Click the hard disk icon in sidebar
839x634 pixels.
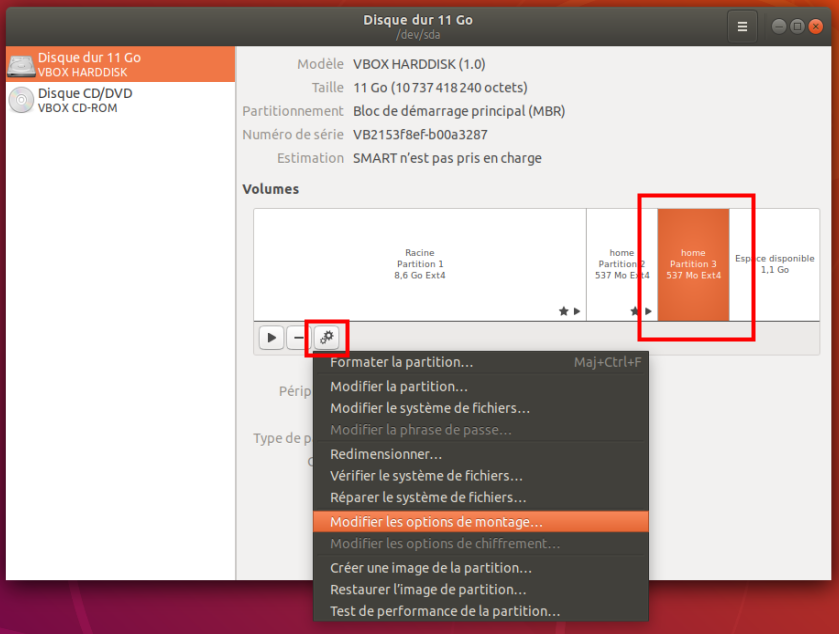point(21,65)
